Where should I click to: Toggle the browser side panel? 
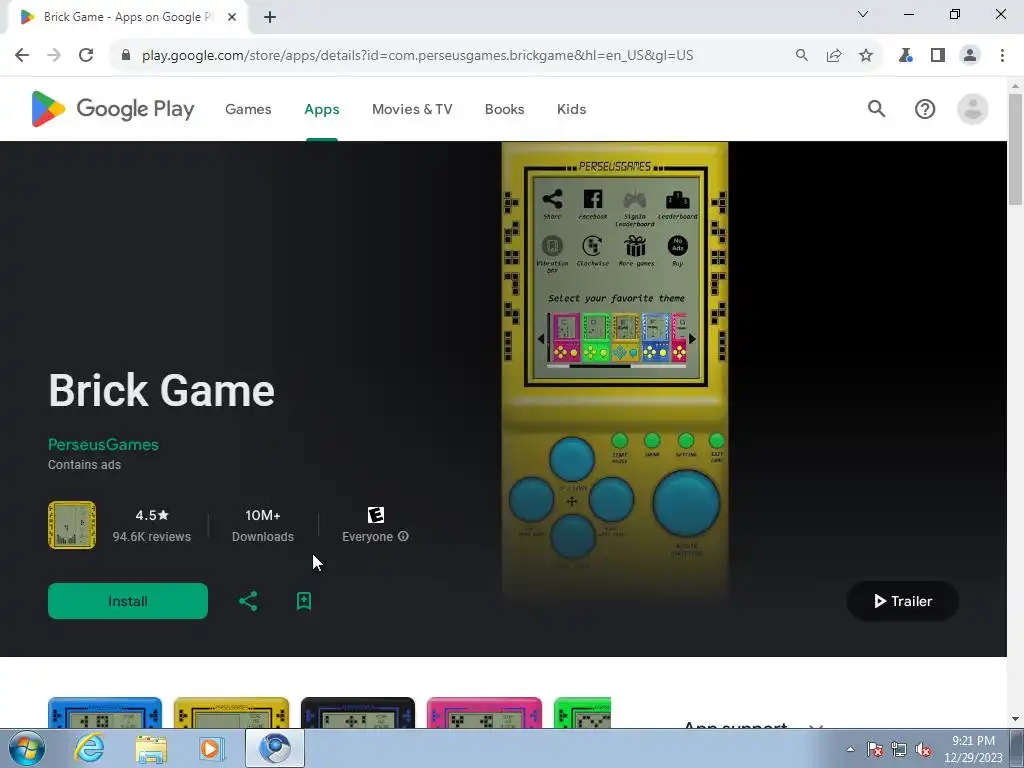point(938,55)
